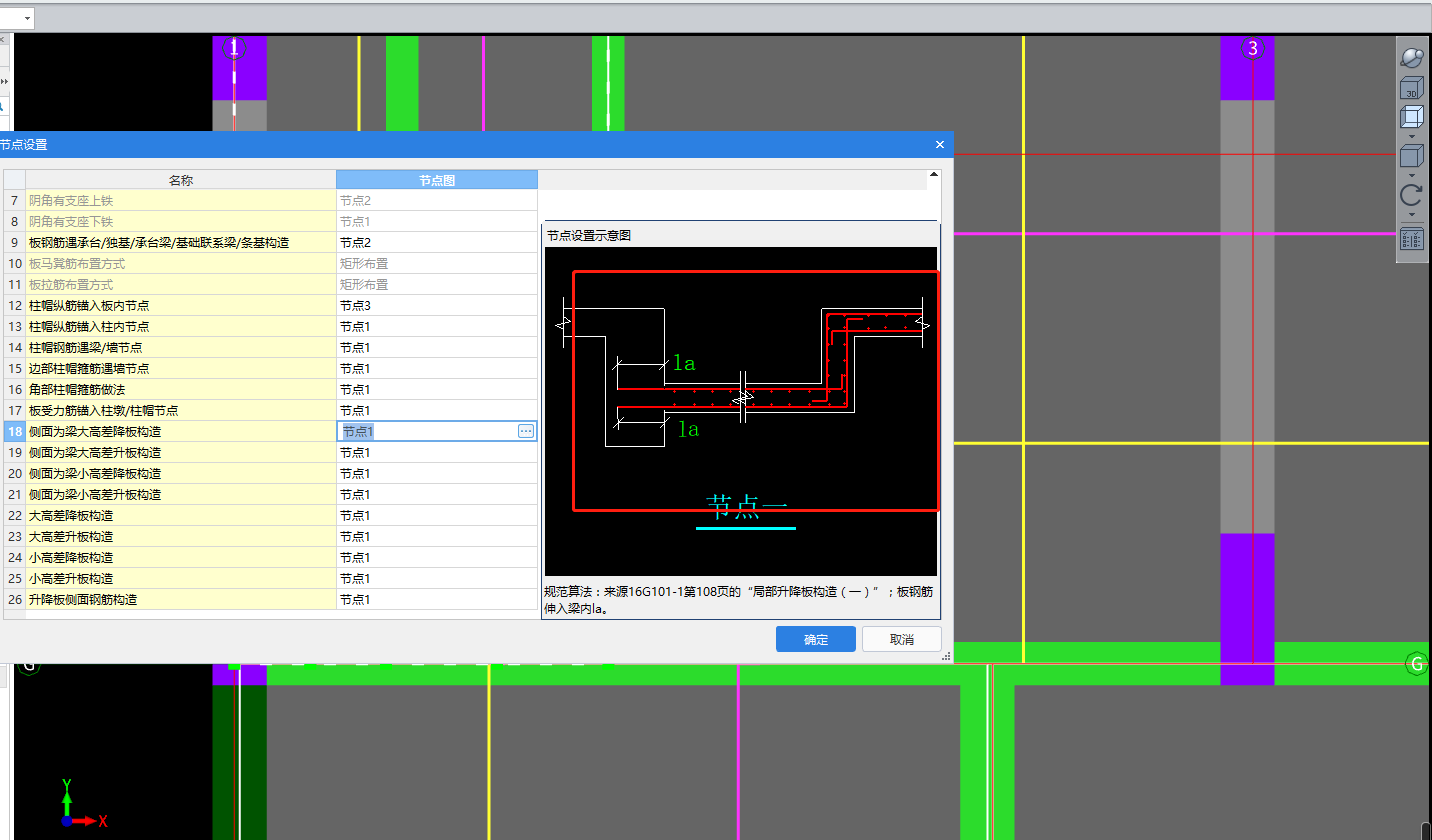Confirm with the 确定 button
Image resolution: width=1432 pixels, height=840 pixels.
click(816, 639)
